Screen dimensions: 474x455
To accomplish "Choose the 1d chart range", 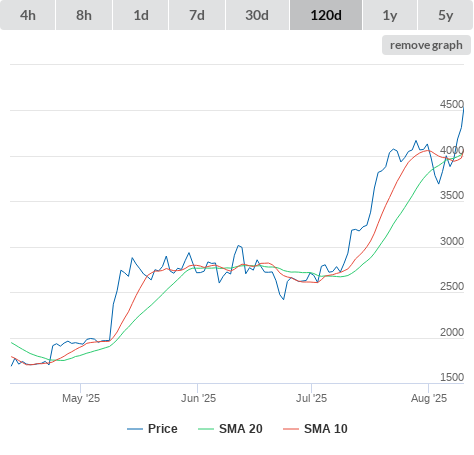I will (x=141, y=15).
